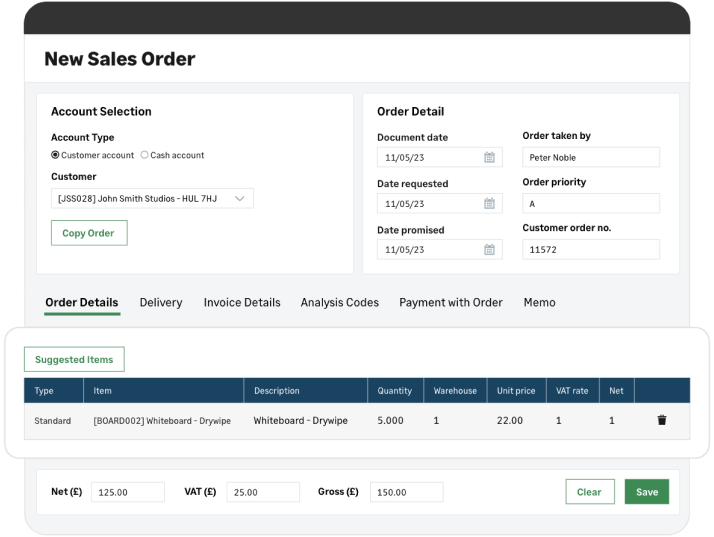
Task: Select the Cash account radio button
Action: [145, 155]
